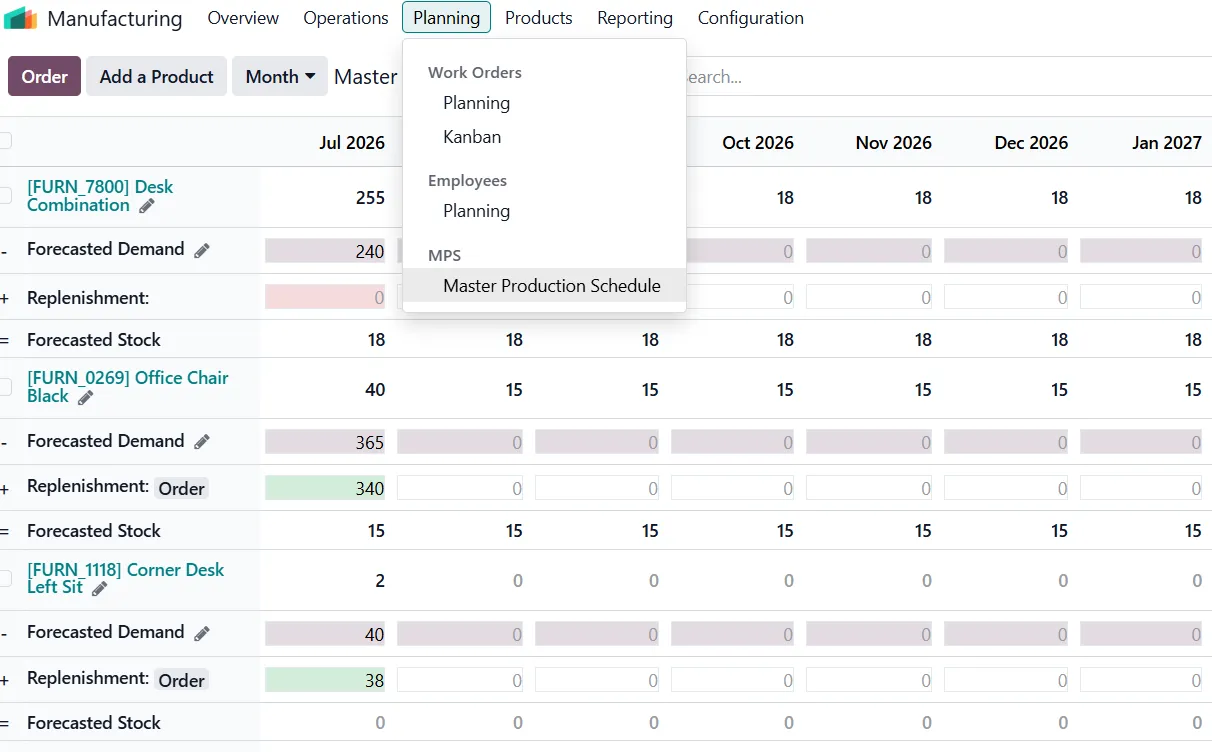This screenshot has width=1212, height=752.
Task: Edit Office Chair Black pencil icon
Action: pos(86,397)
